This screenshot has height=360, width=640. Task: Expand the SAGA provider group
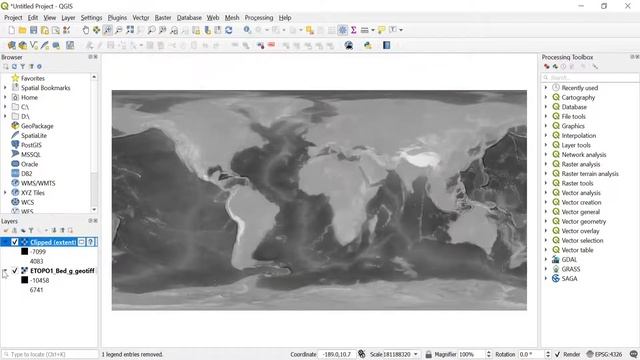point(546,278)
